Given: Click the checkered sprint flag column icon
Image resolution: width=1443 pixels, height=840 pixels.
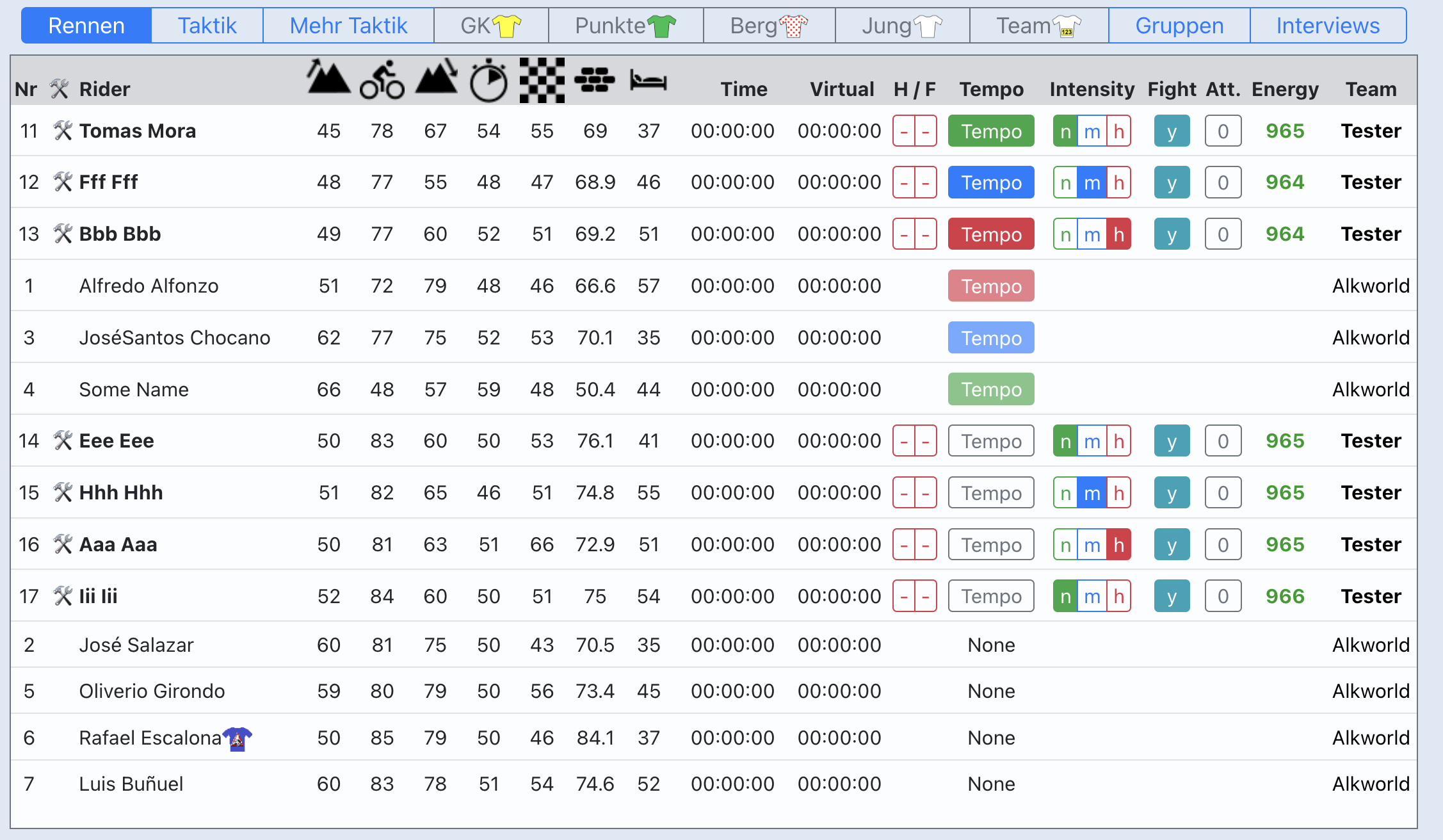Looking at the screenshot, I should click(x=542, y=80).
